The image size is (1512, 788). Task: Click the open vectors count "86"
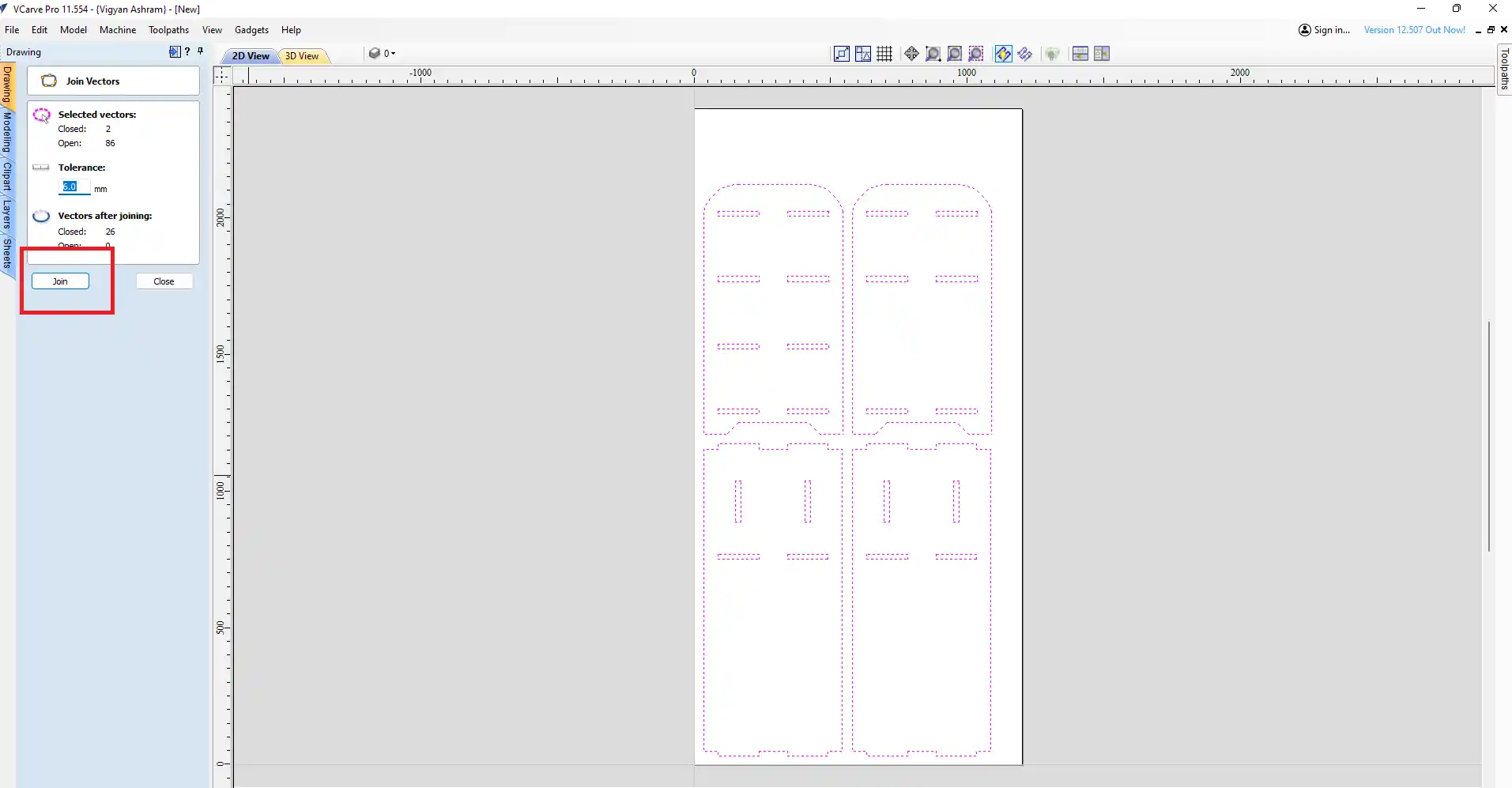click(x=111, y=143)
